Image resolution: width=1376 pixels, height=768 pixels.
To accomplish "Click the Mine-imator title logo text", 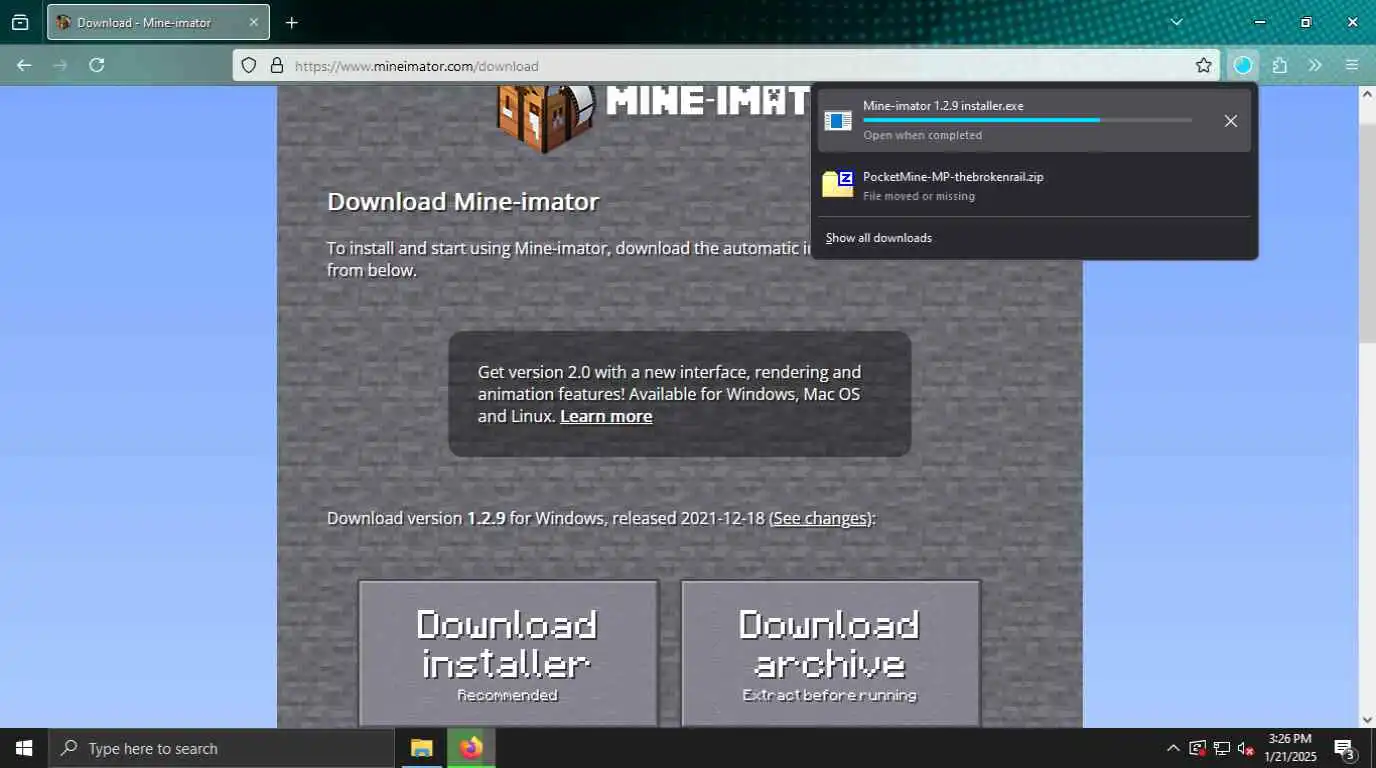I will coord(707,100).
